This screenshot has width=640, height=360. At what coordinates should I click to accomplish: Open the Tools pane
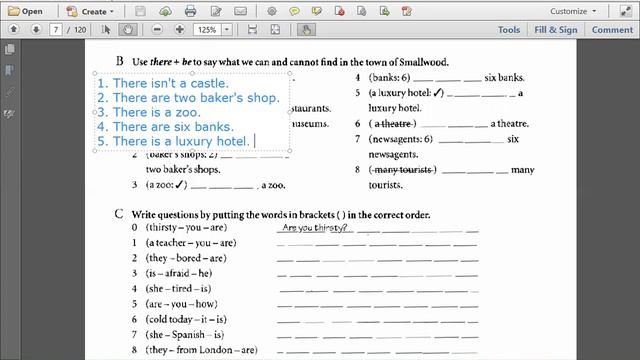coord(509,30)
